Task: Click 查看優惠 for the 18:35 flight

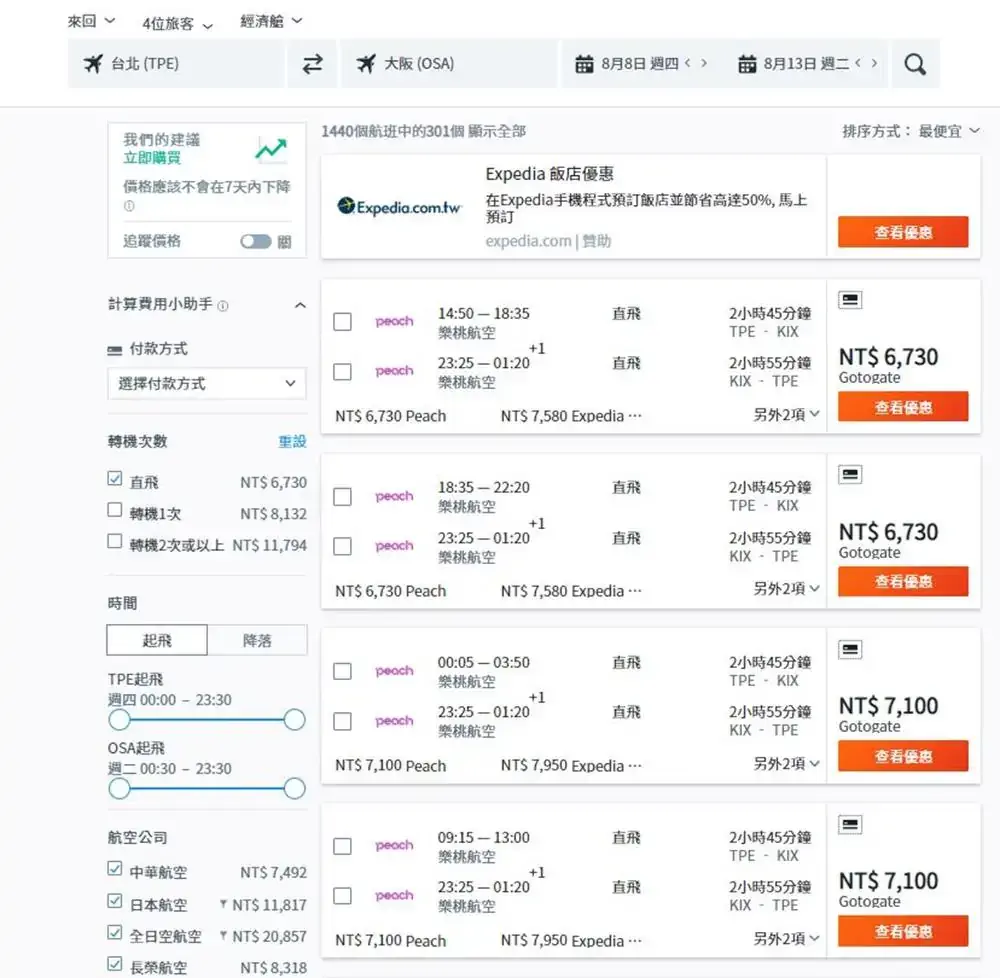Action: (x=903, y=581)
